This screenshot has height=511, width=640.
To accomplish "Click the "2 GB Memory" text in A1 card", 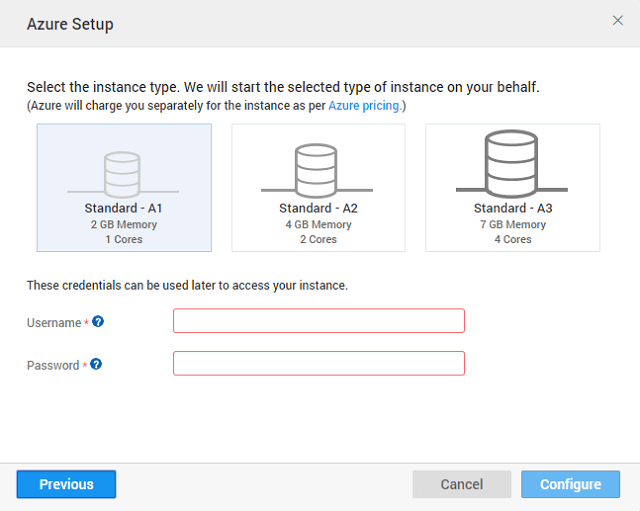I will pos(124,225).
